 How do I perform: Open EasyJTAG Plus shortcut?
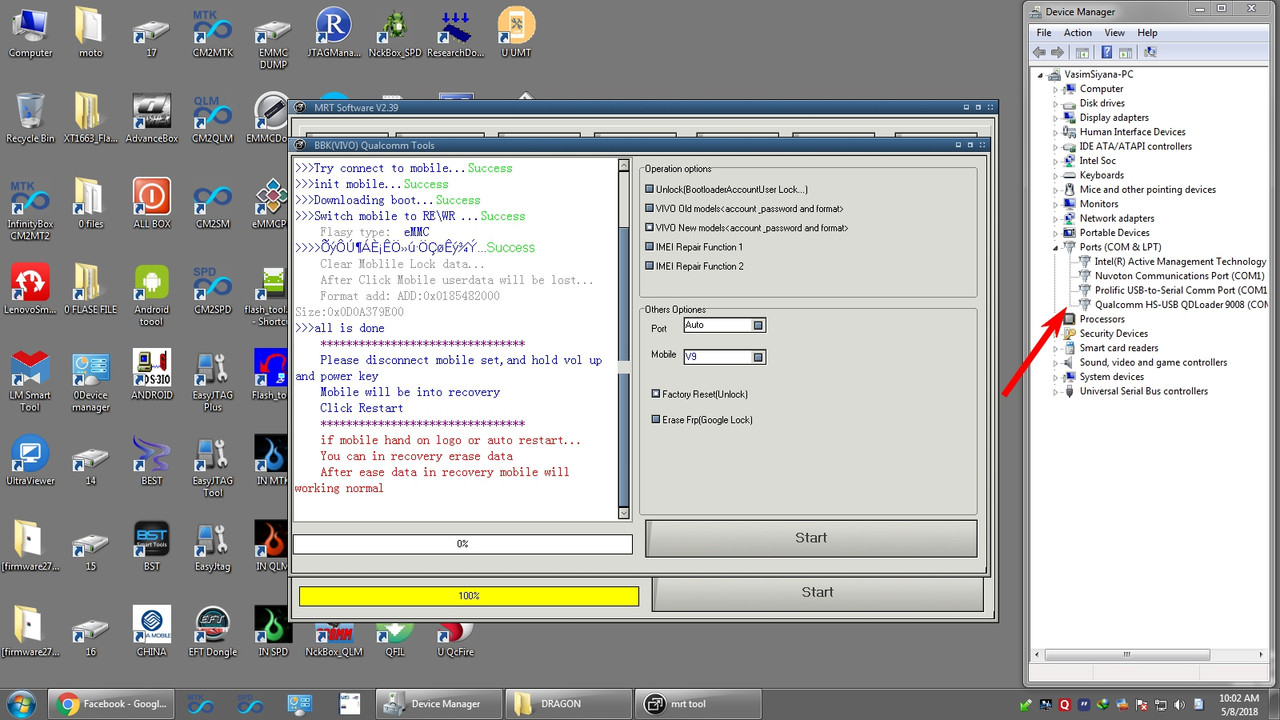click(x=212, y=382)
